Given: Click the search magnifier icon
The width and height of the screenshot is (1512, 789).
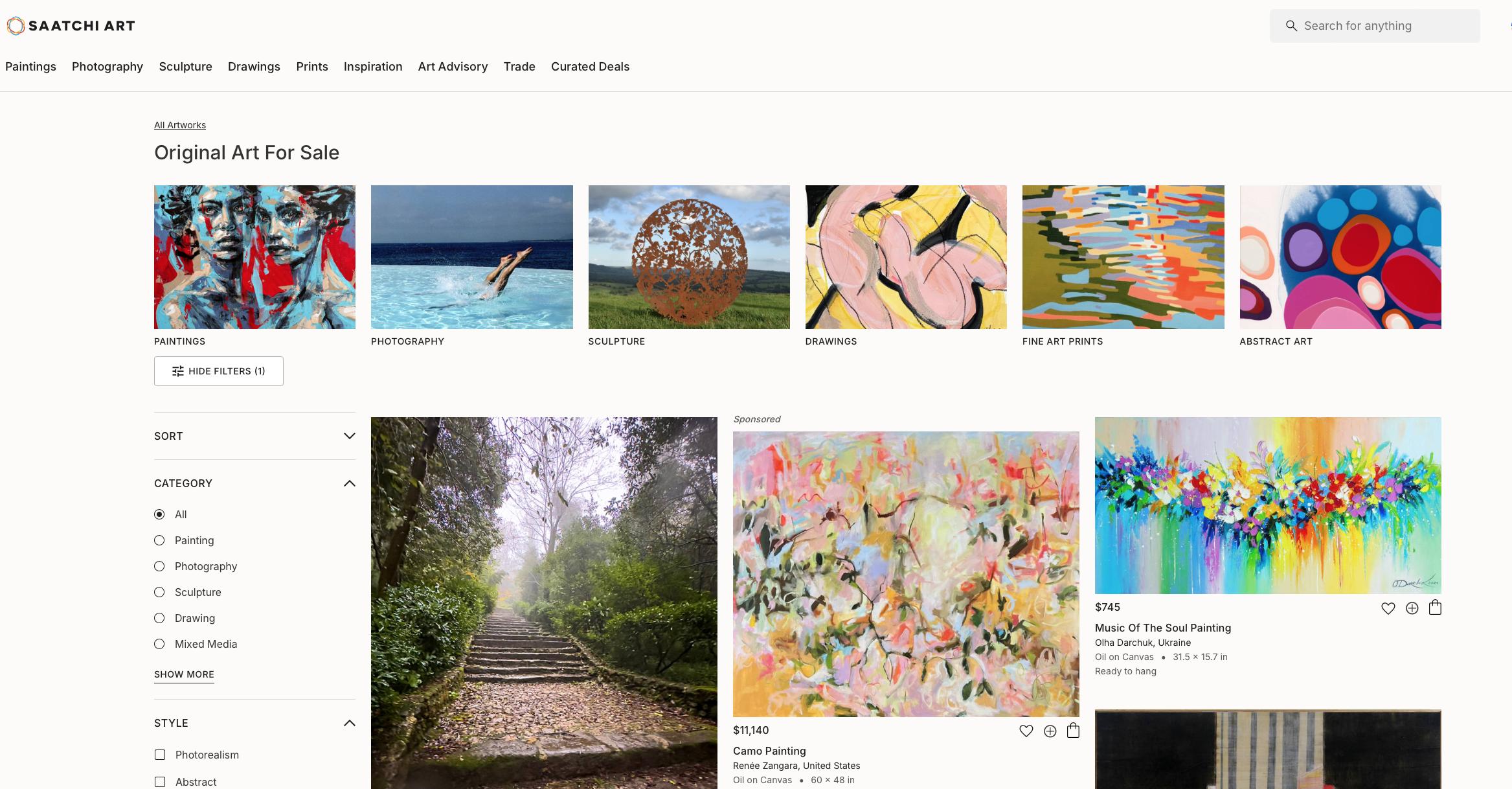Looking at the screenshot, I should tap(1291, 26).
